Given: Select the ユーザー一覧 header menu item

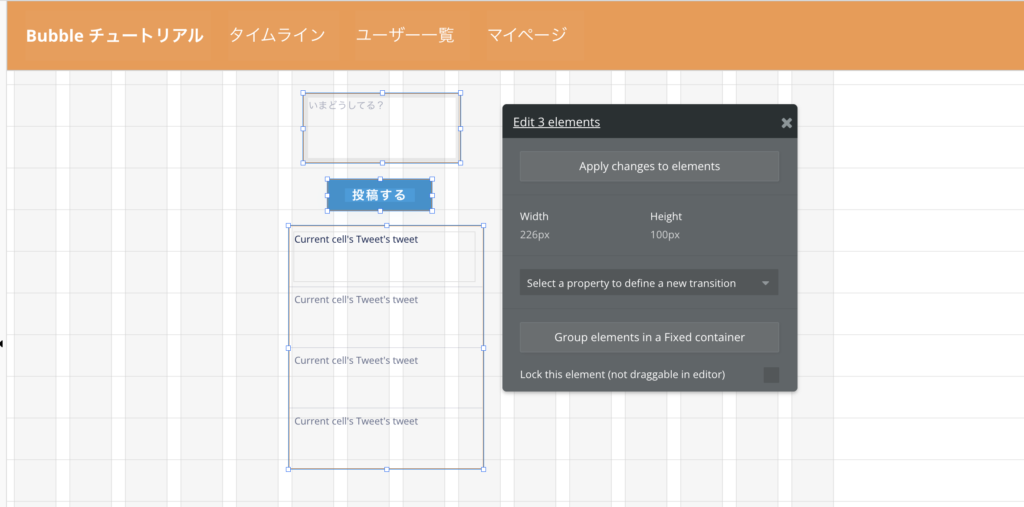Looking at the screenshot, I should [405, 35].
